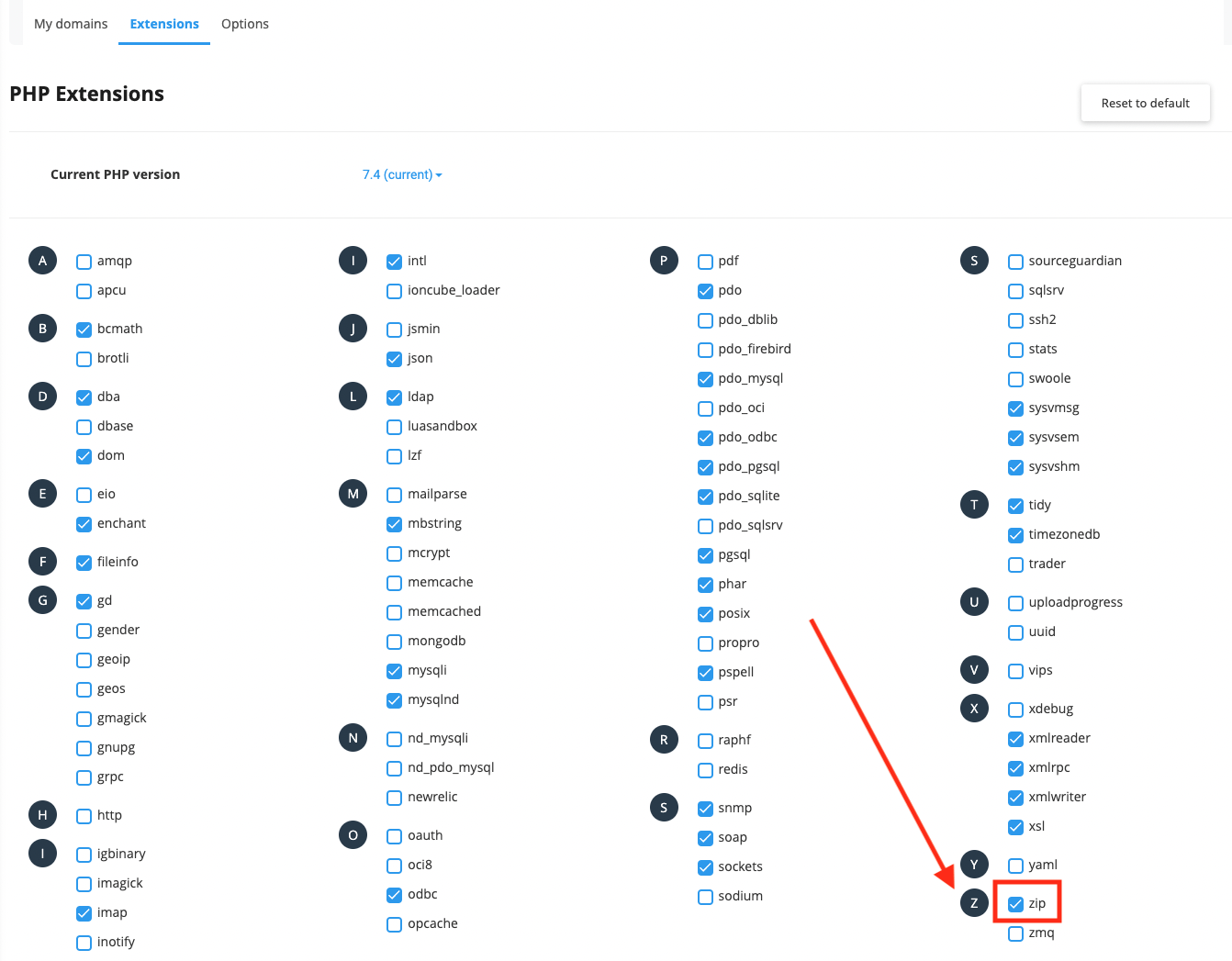Enable the apcu extension
This screenshot has height=961, width=1232.
pyautogui.click(x=84, y=290)
